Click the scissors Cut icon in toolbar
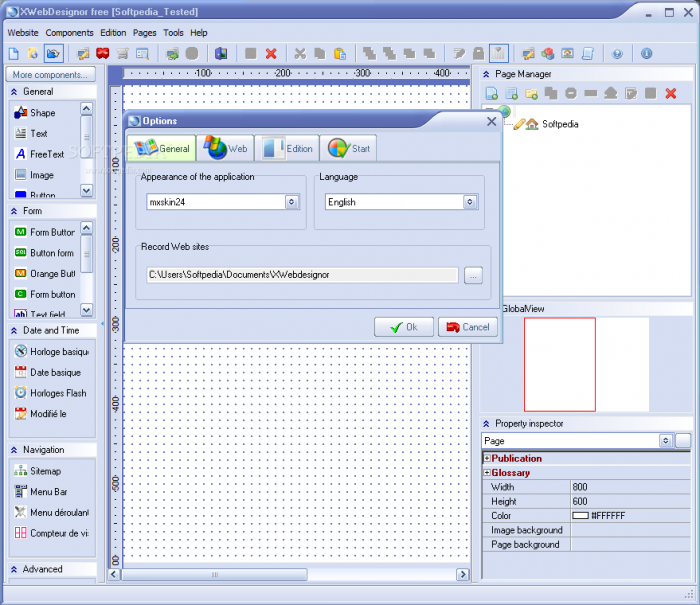Viewport: 700px width, 605px height. 299,53
